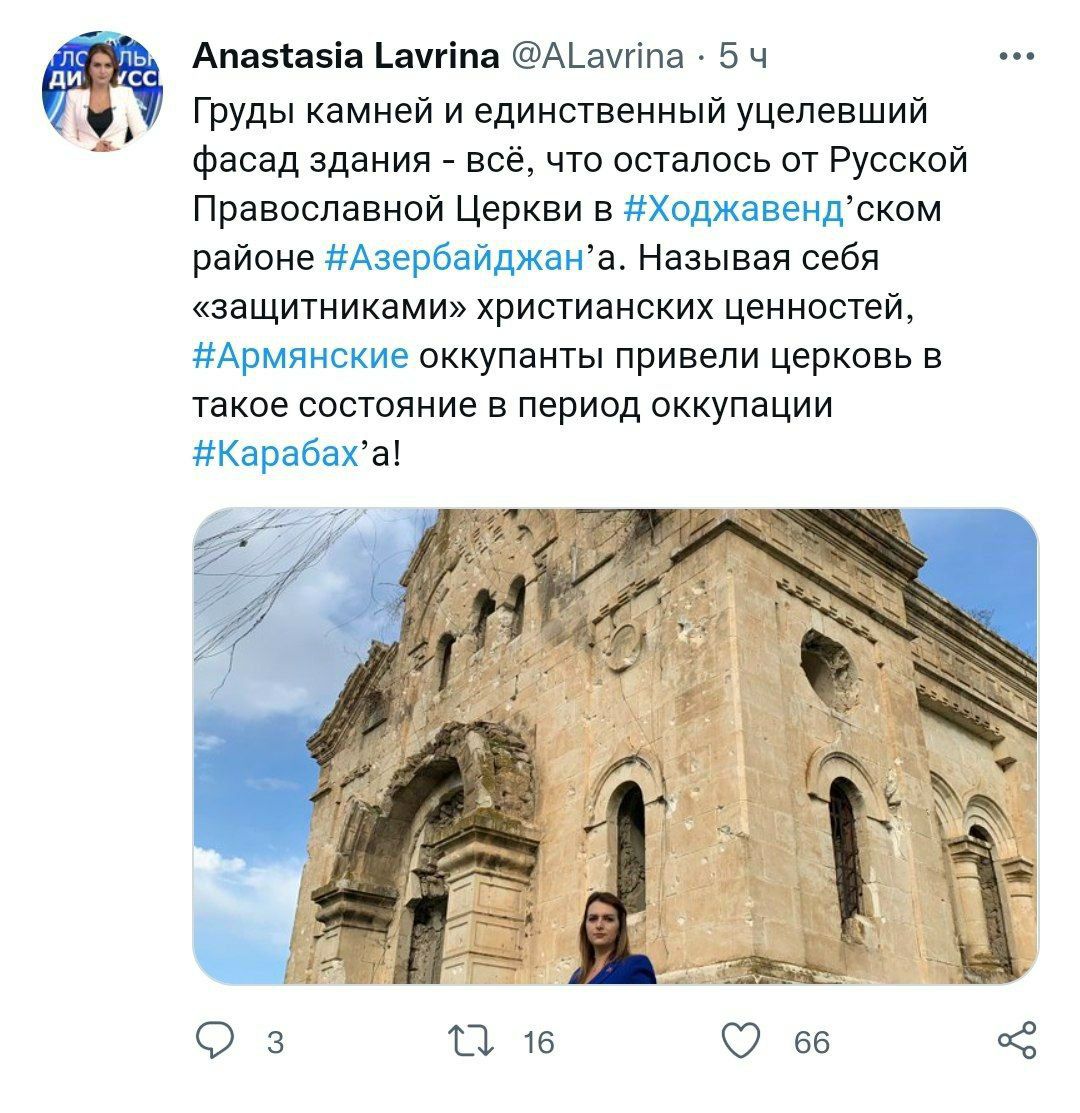Open the #Армянские hashtag
Viewport: 1080px width, 1113px height.
[x=300, y=356]
